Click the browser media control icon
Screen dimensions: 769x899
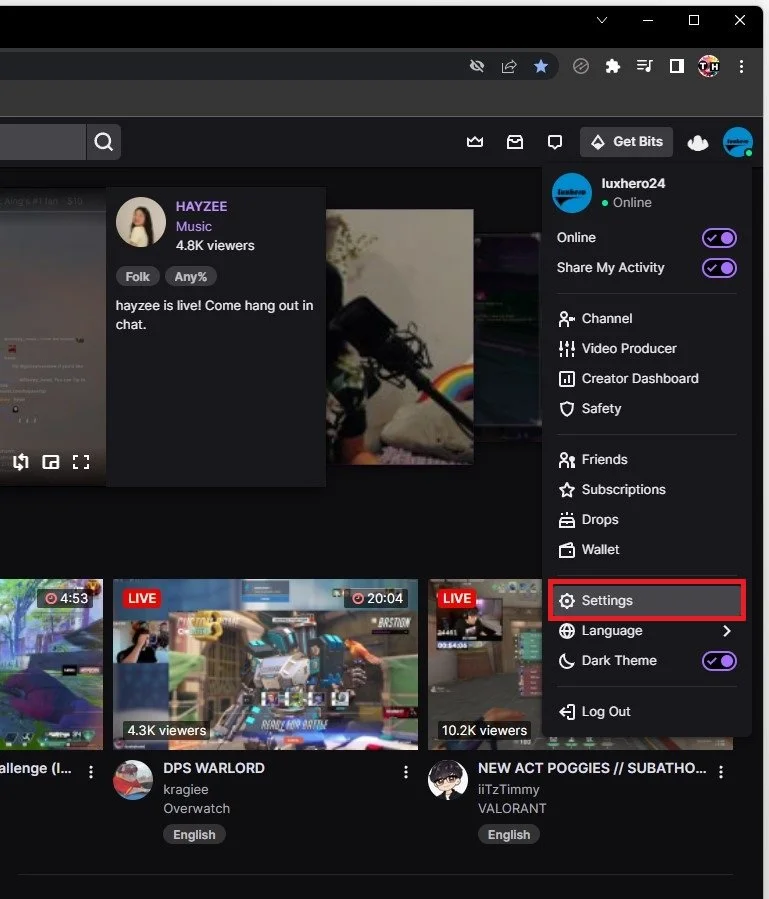coord(645,67)
